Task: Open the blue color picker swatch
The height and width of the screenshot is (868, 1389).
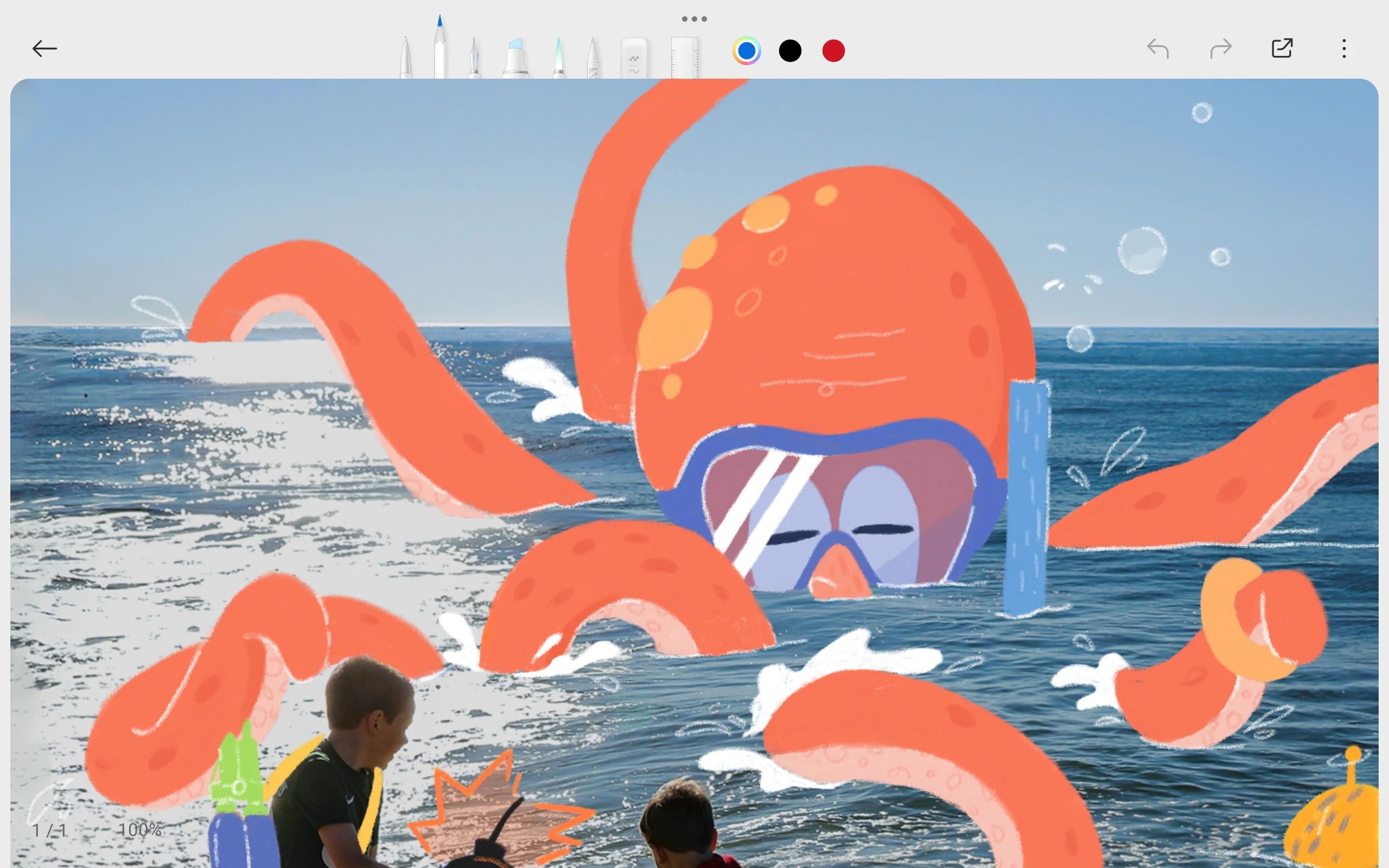Action: (747, 51)
